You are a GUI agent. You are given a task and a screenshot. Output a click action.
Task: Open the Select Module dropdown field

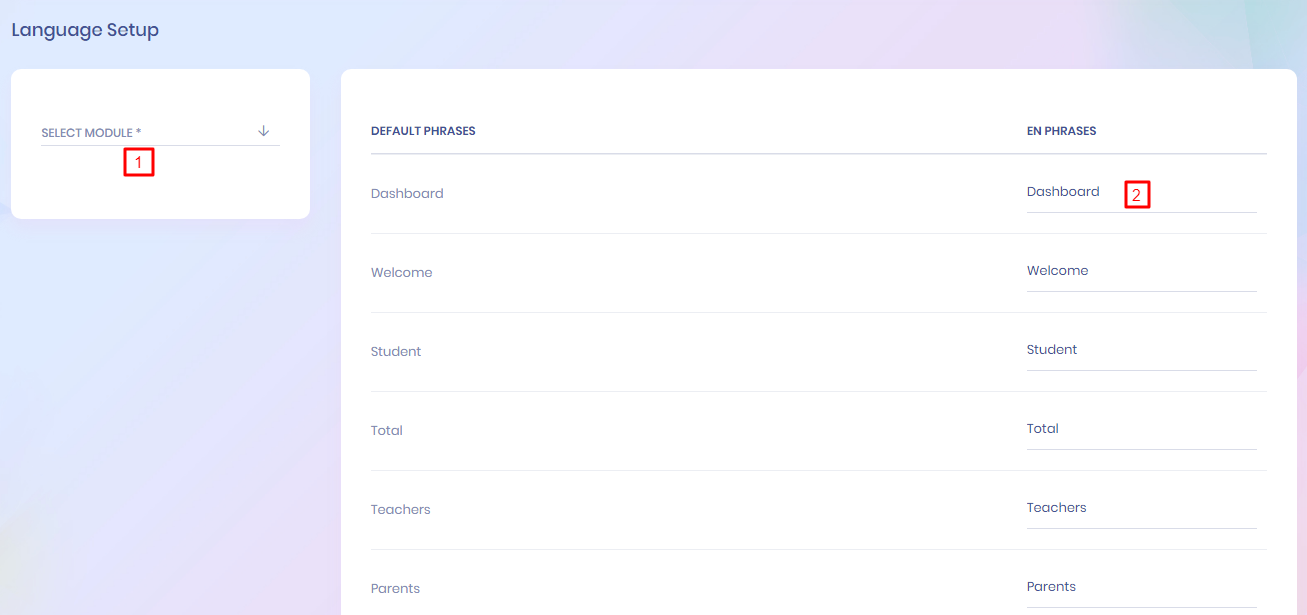[x=150, y=132]
